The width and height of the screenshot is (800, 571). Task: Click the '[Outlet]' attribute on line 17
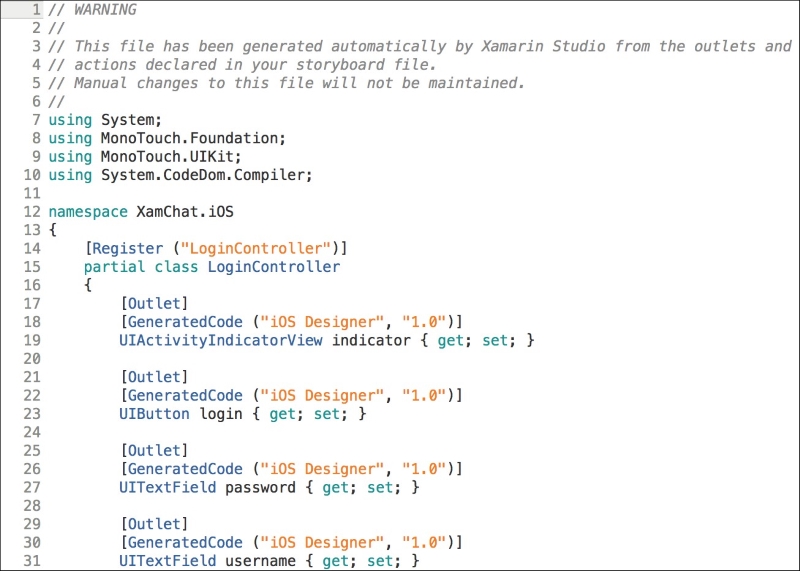154,304
